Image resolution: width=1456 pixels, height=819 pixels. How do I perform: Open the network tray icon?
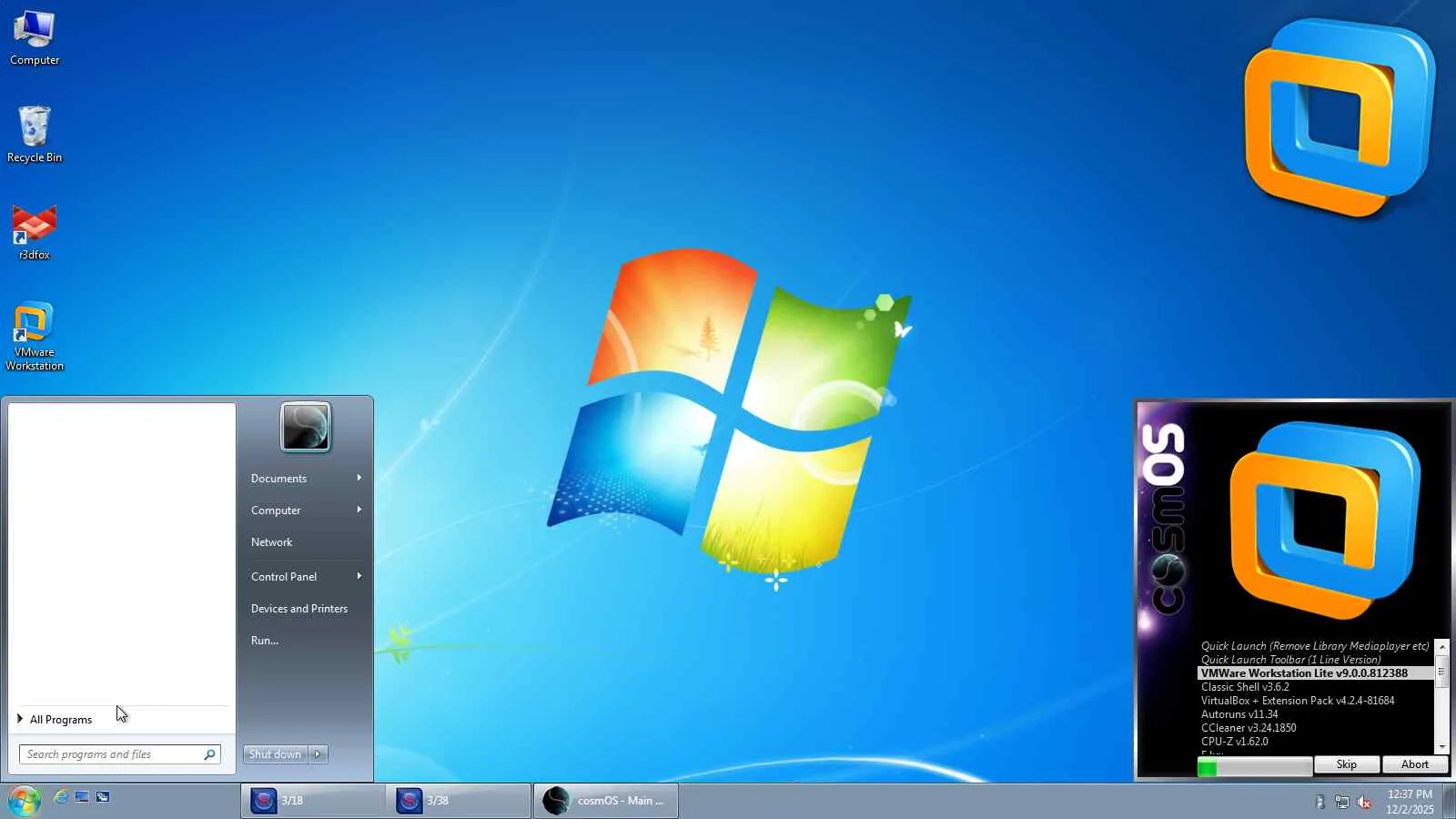1342,802
